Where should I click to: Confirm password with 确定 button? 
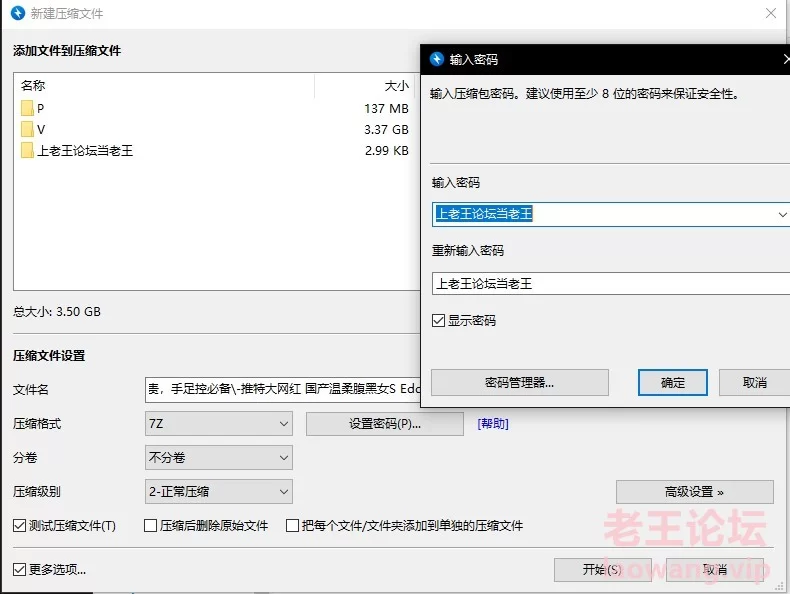tap(673, 382)
